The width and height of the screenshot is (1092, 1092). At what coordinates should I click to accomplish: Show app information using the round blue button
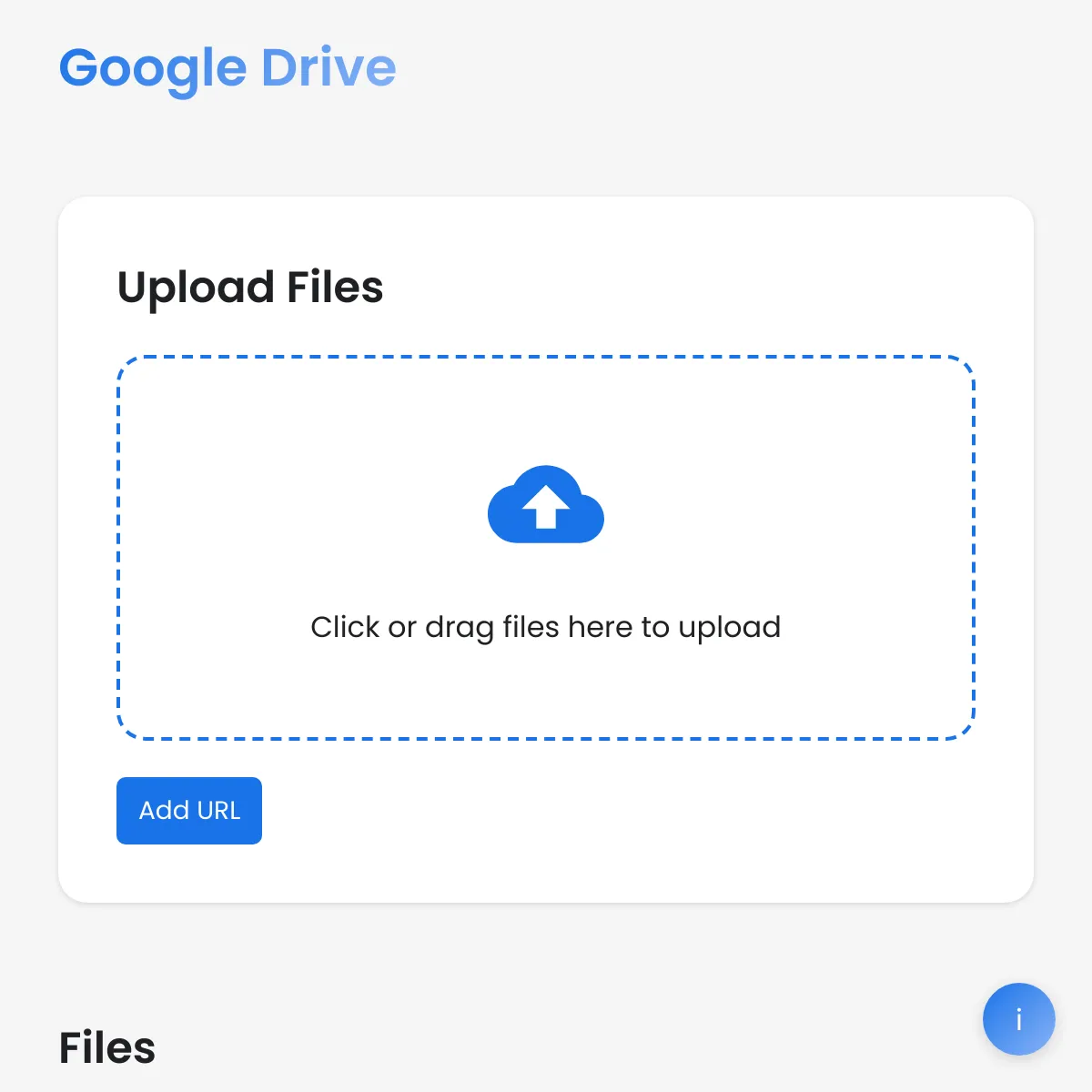pos(1018,1019)
